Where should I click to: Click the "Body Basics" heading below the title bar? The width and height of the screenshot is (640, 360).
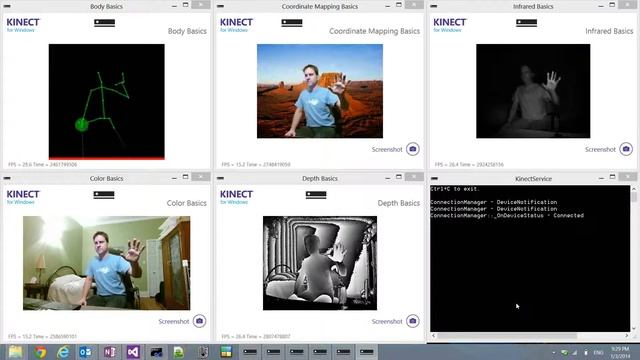coord(187,31)
